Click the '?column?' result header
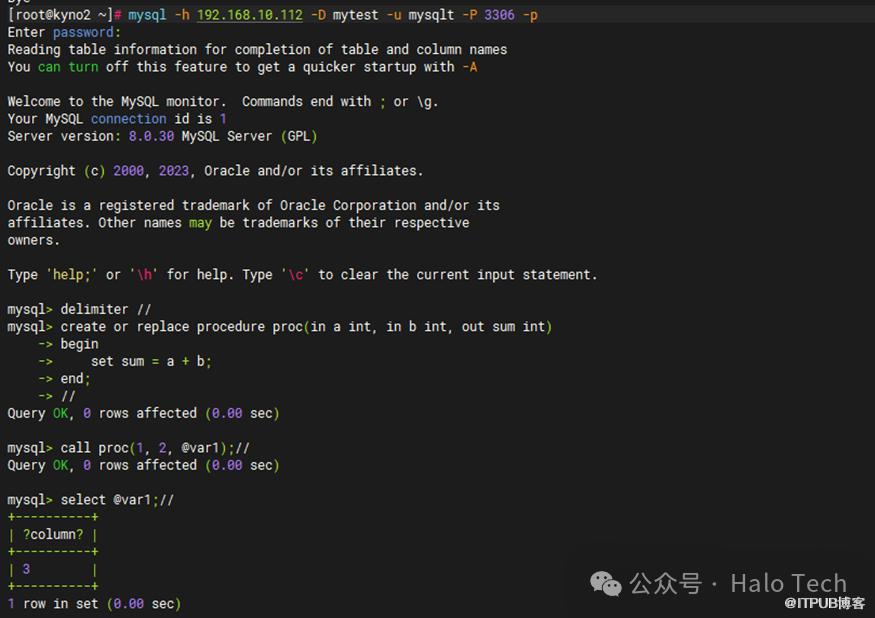Image resolution: width=875 pixels, height=618 pixels. point(53,535)
